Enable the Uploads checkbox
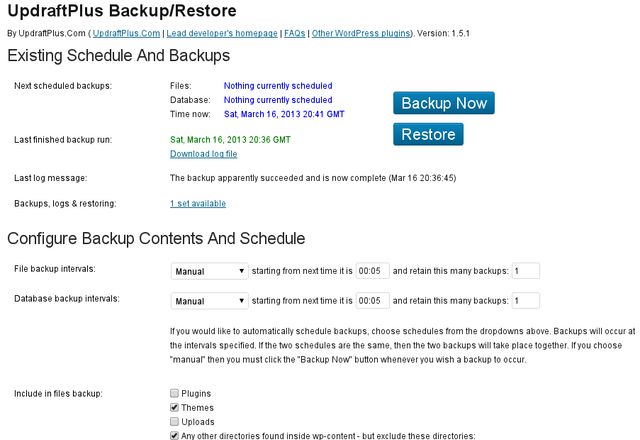Screen dimensions: 640x440 pos(174,421)
